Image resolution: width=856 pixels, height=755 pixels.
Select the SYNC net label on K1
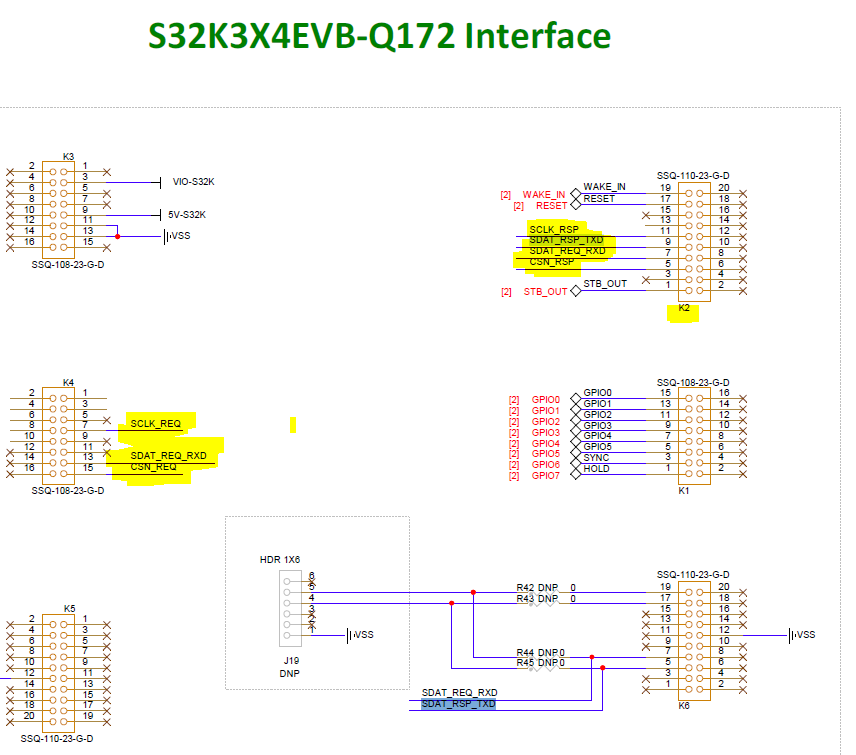pyautogui.click(x=595, y=455)
